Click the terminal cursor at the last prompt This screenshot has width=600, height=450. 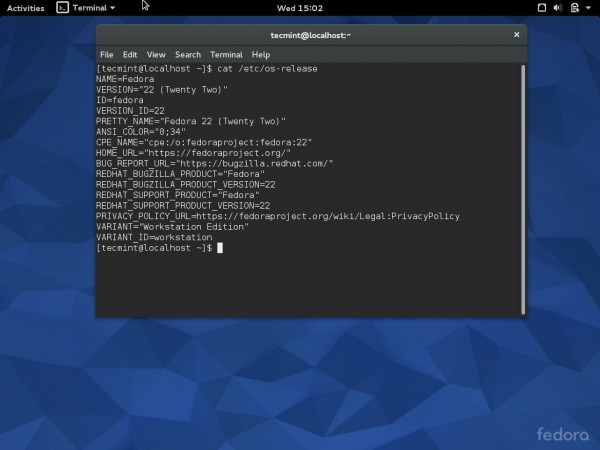click(219, 247)
